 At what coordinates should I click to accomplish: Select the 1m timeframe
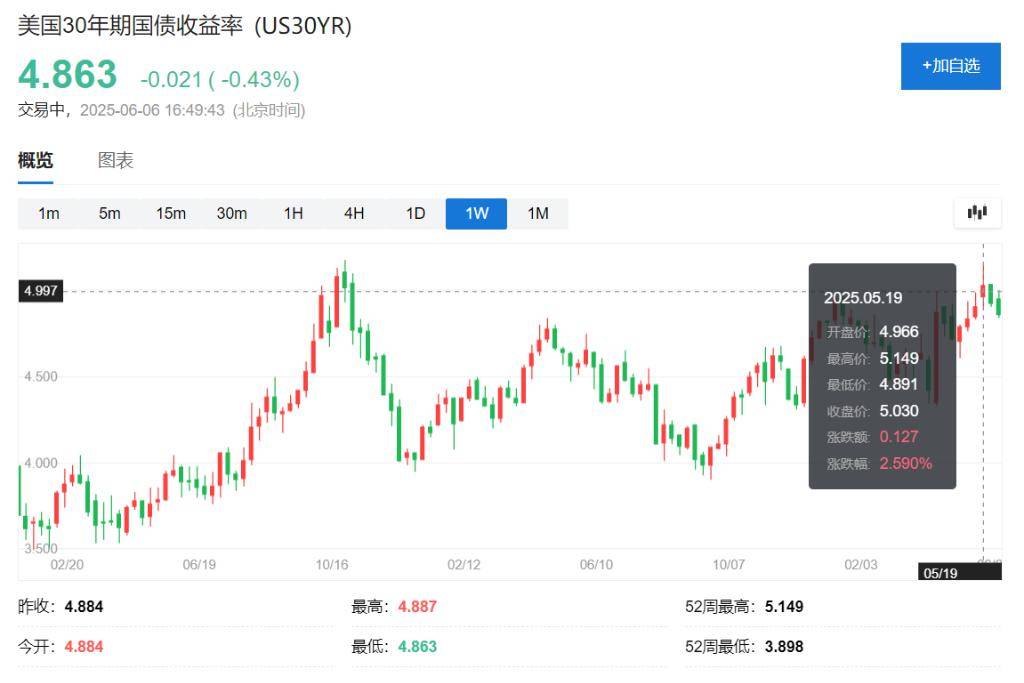click(48, 213)
